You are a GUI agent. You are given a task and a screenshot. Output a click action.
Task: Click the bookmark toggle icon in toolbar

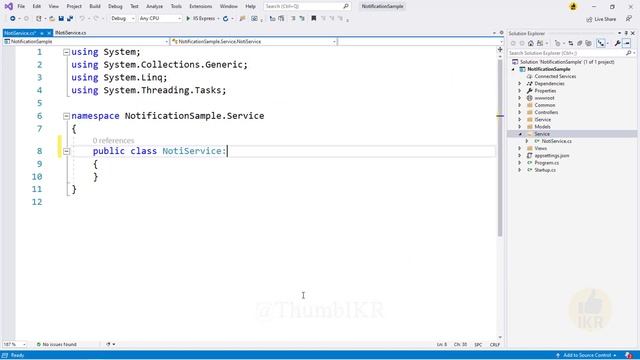point(313,18)
